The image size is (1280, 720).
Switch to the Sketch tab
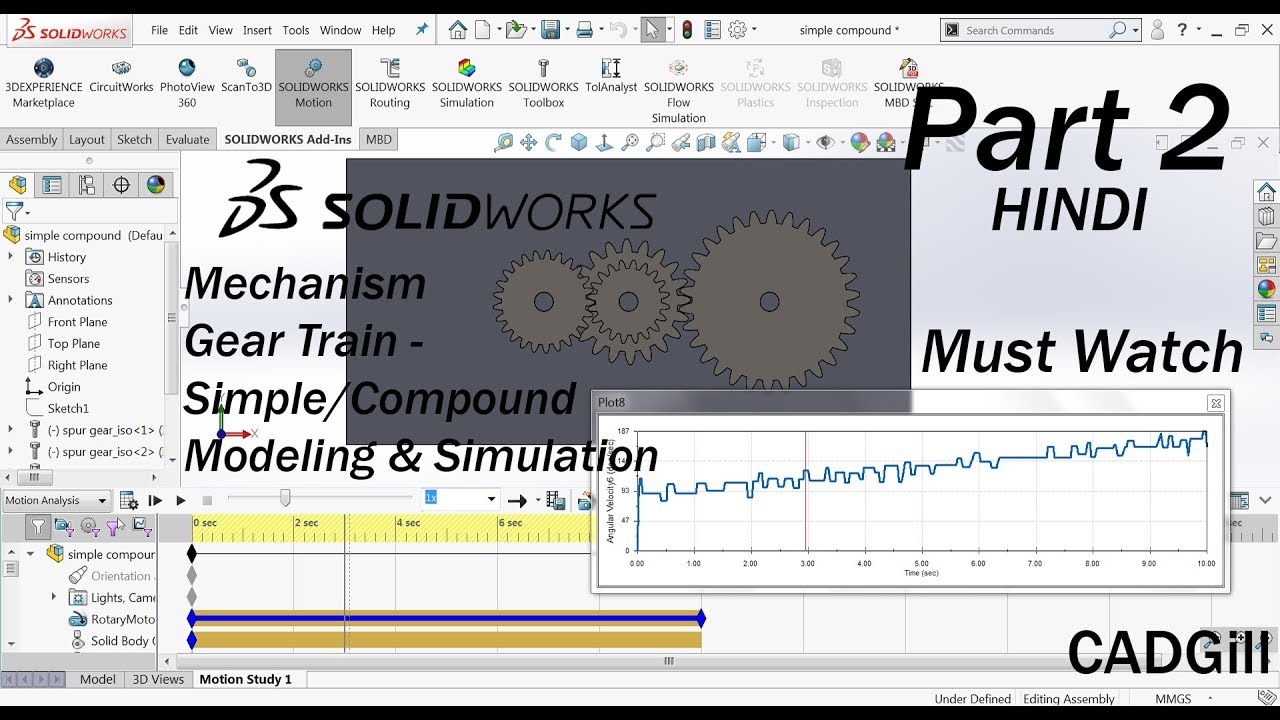pos(134,139)
